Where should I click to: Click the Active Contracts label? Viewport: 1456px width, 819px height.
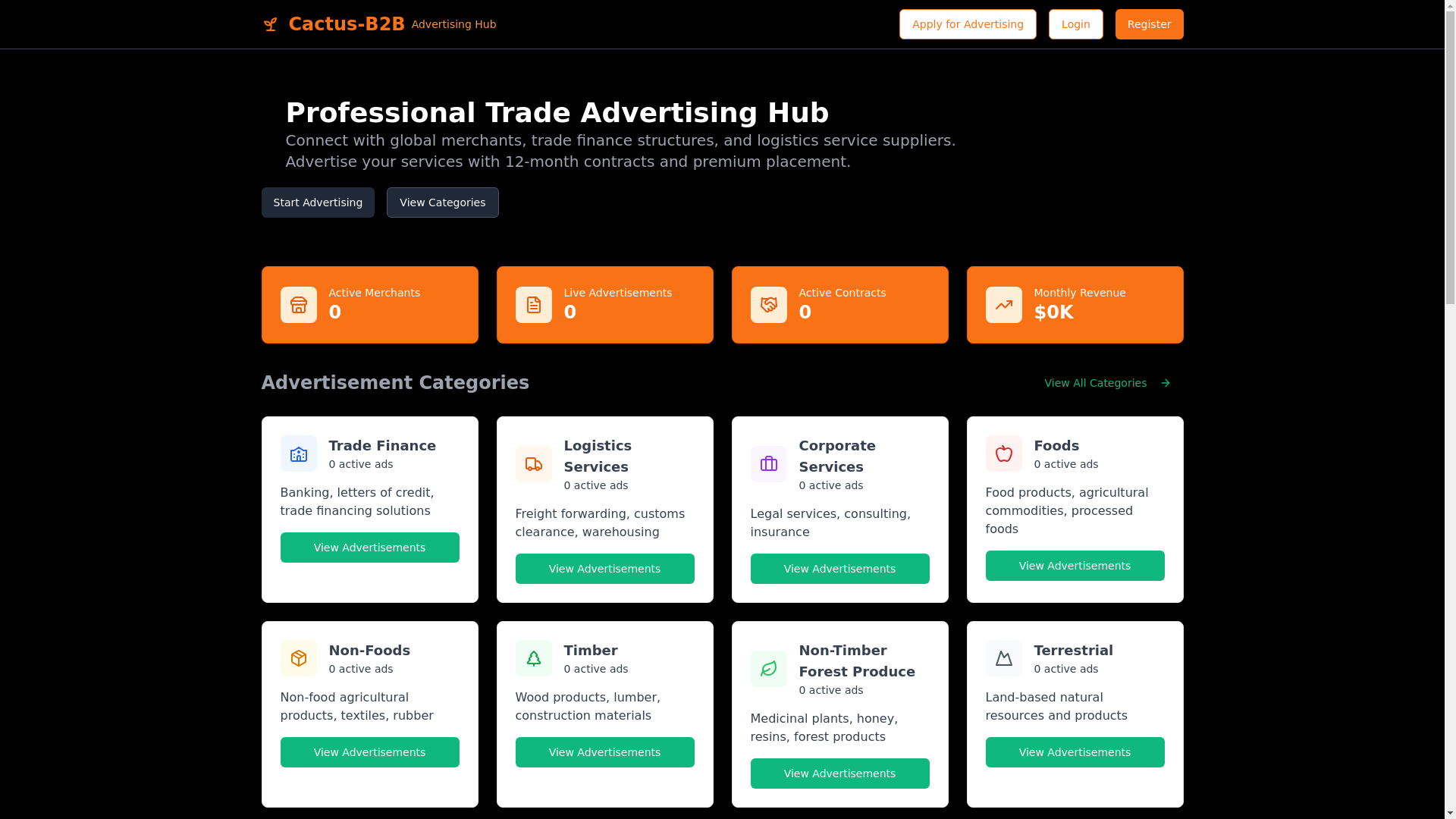point(843,293)
